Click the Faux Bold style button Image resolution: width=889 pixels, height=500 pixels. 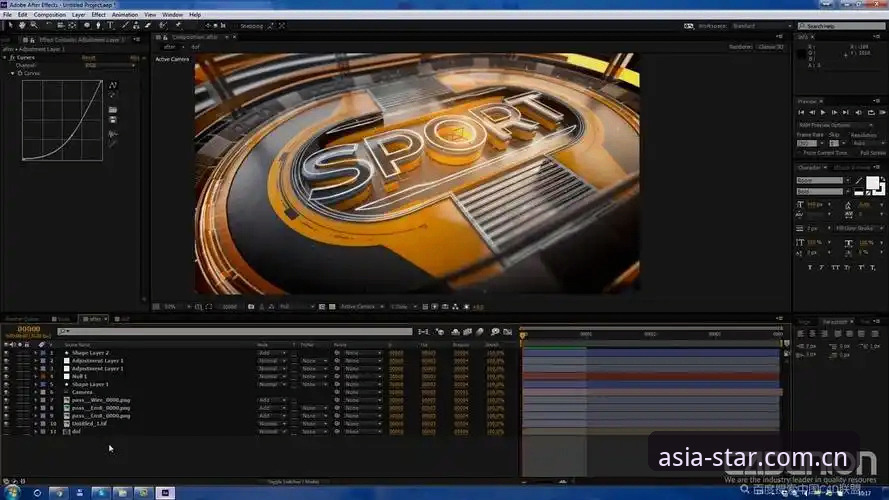[810, 268]
